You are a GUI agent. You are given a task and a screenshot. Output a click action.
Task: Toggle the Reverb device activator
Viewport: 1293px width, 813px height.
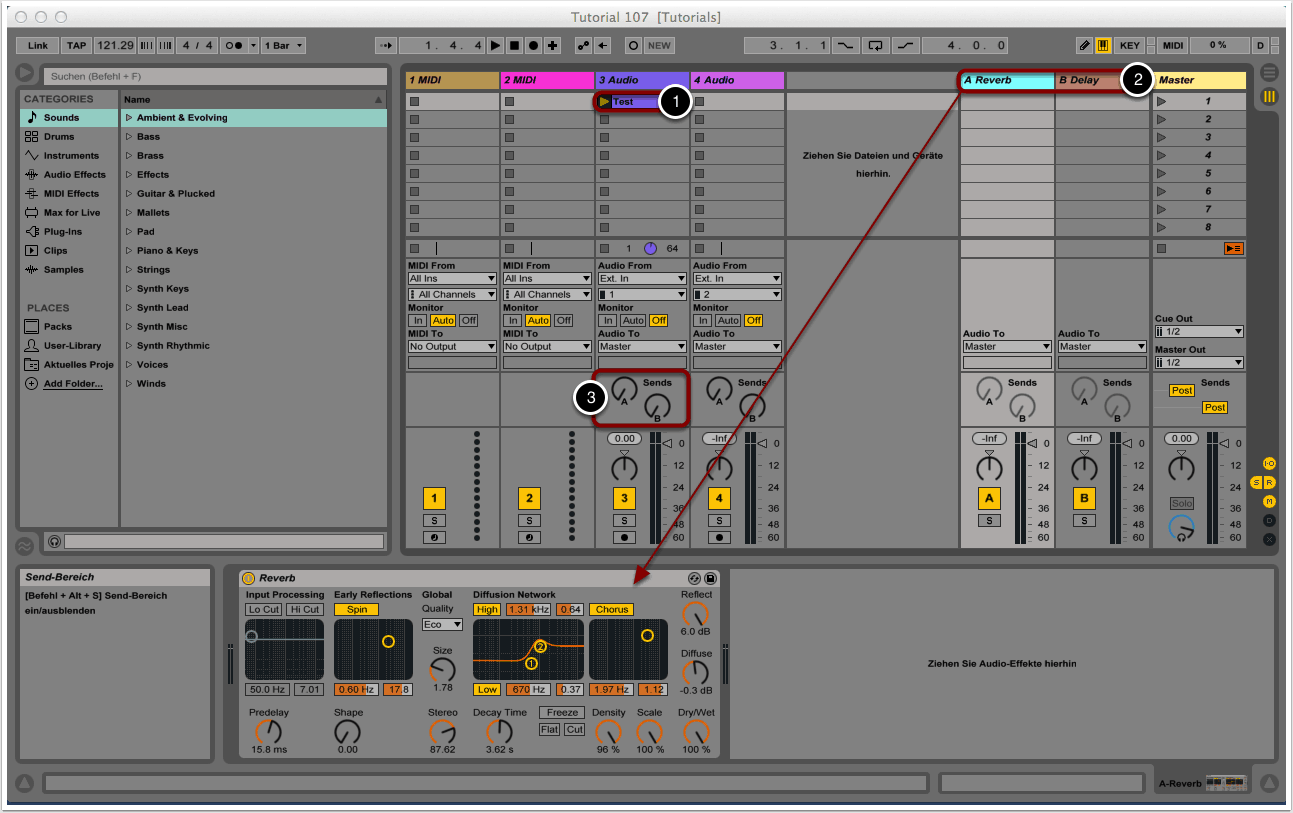click(x=249, y=578)
